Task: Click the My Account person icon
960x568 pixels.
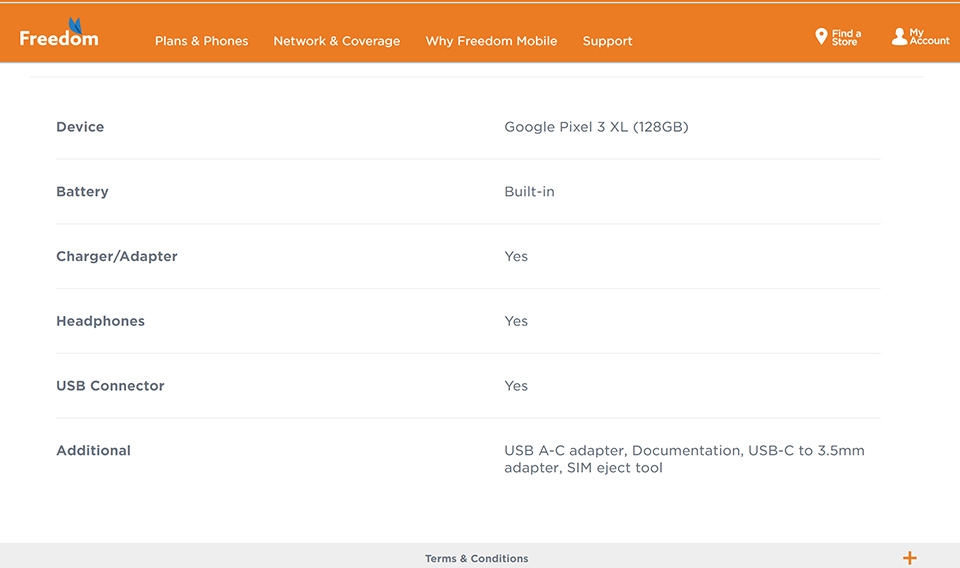Action: tap(899, 37)
